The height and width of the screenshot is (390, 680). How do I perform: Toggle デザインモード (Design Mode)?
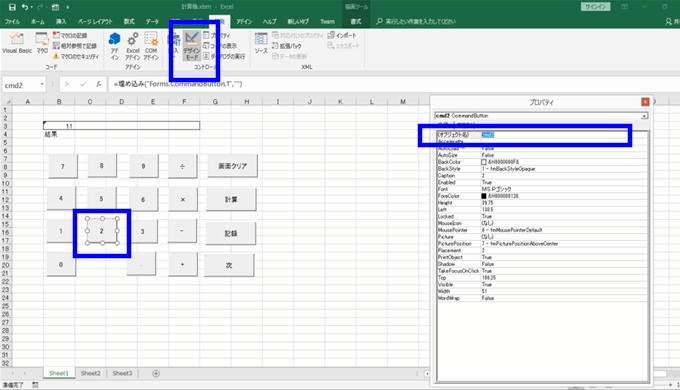click(191, 46)
